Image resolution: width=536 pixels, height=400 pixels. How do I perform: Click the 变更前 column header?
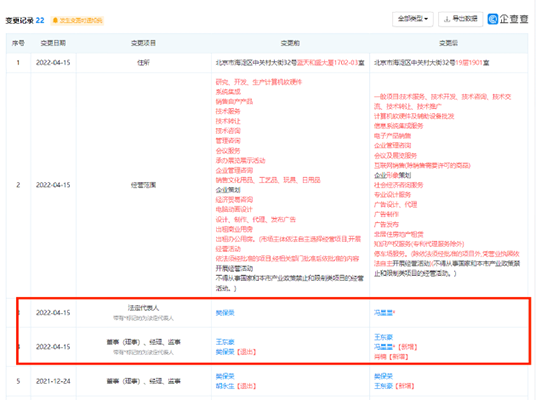(290, 43)
